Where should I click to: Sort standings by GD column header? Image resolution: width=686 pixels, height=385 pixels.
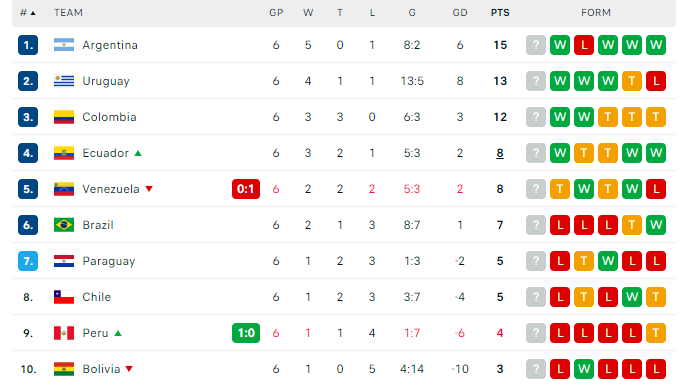(460, 13)
